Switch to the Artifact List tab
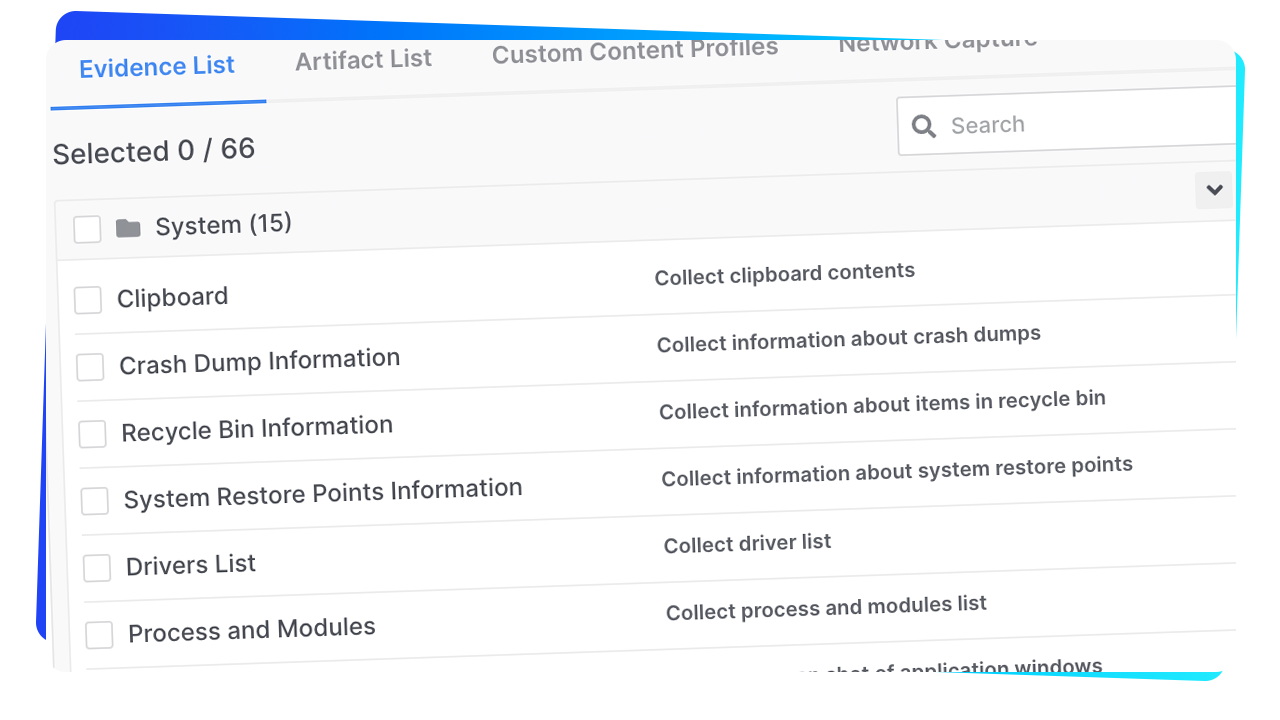1280x720 pixels. click(363, 60)
